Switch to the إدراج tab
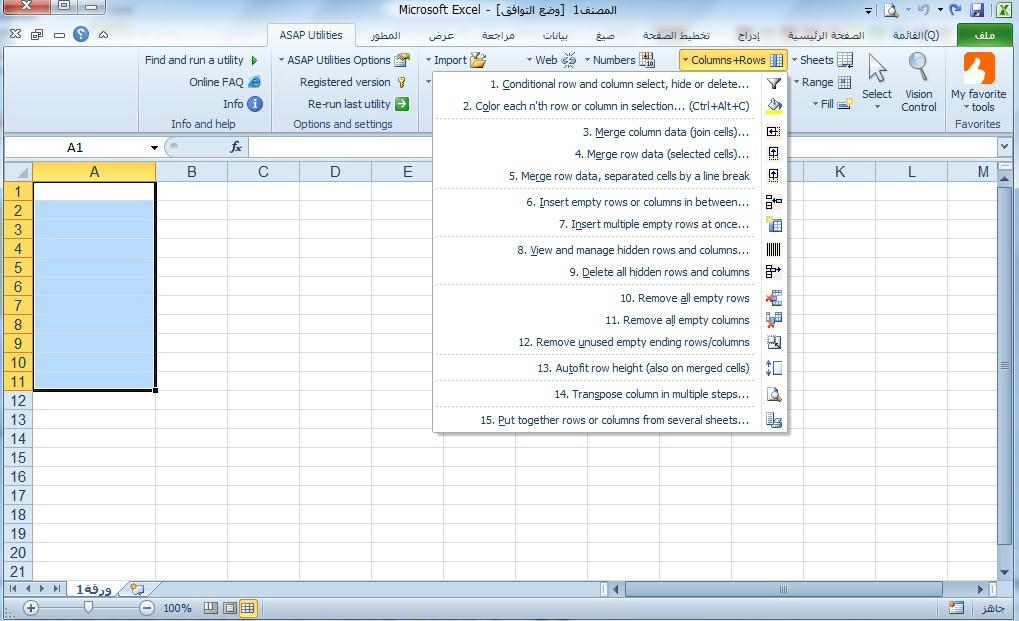 click(x=749, y=35)
